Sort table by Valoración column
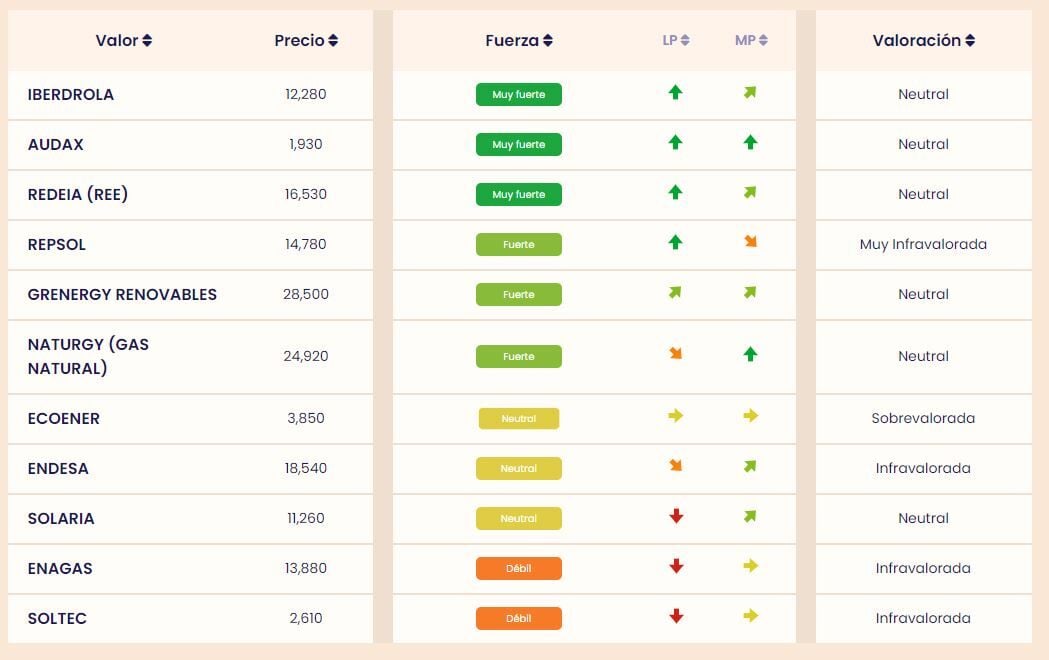 pos(923,41)
